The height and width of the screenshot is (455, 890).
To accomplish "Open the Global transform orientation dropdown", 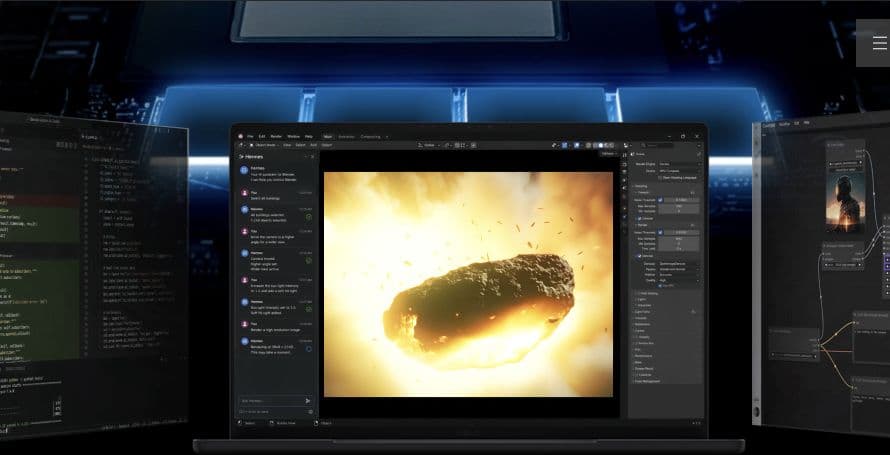I will [429, 145].
